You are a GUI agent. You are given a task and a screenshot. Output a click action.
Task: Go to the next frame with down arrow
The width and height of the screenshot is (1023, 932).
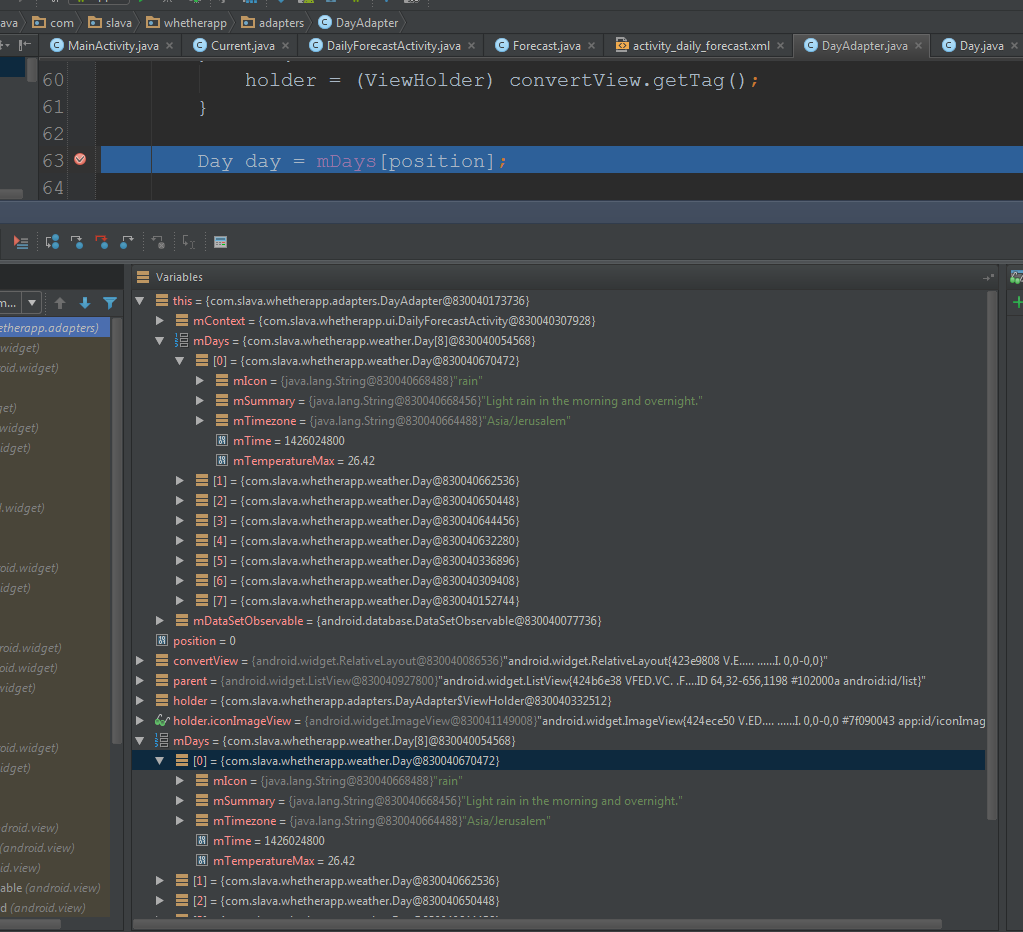(85, 303)
